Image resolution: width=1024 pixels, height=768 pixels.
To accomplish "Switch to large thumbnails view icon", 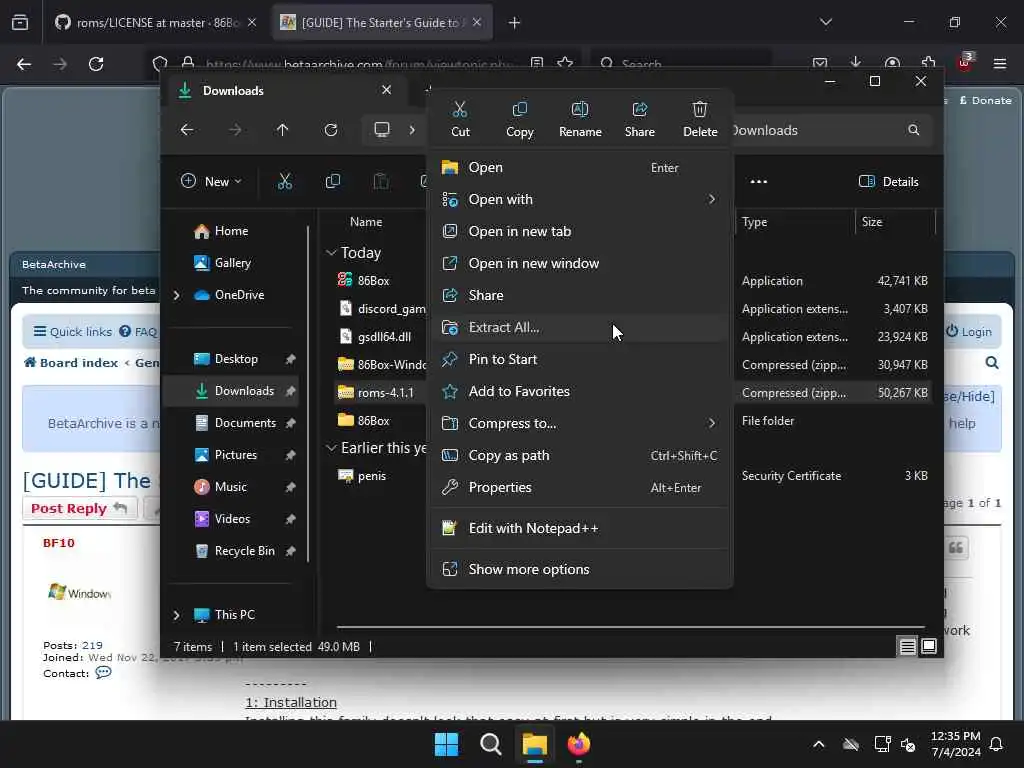I will click(x=929, y=647).
